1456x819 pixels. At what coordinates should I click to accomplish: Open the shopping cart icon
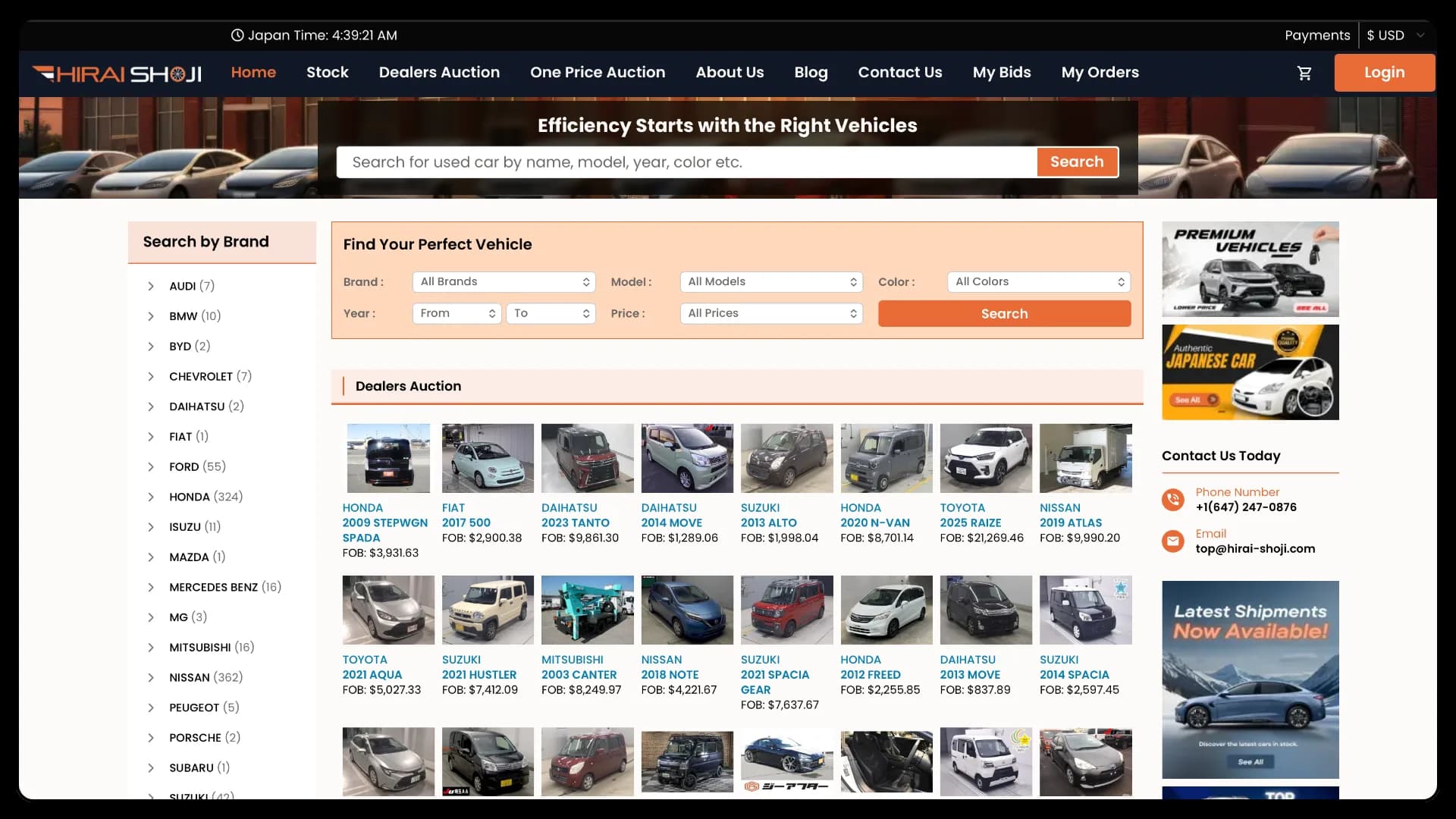pyautogui.click(x=1304, y=73)
